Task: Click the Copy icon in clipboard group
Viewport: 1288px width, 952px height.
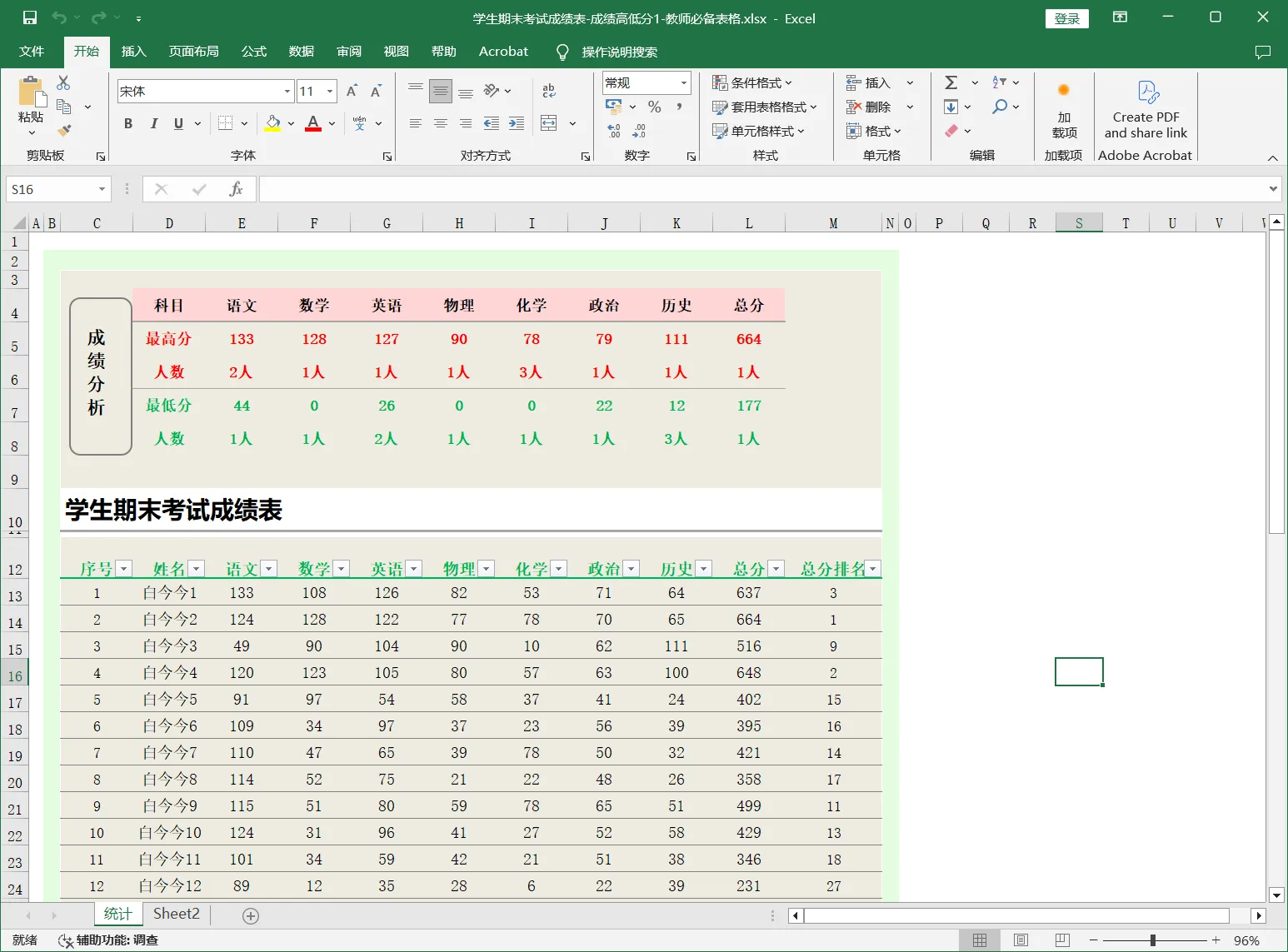Action: [63, 107]
